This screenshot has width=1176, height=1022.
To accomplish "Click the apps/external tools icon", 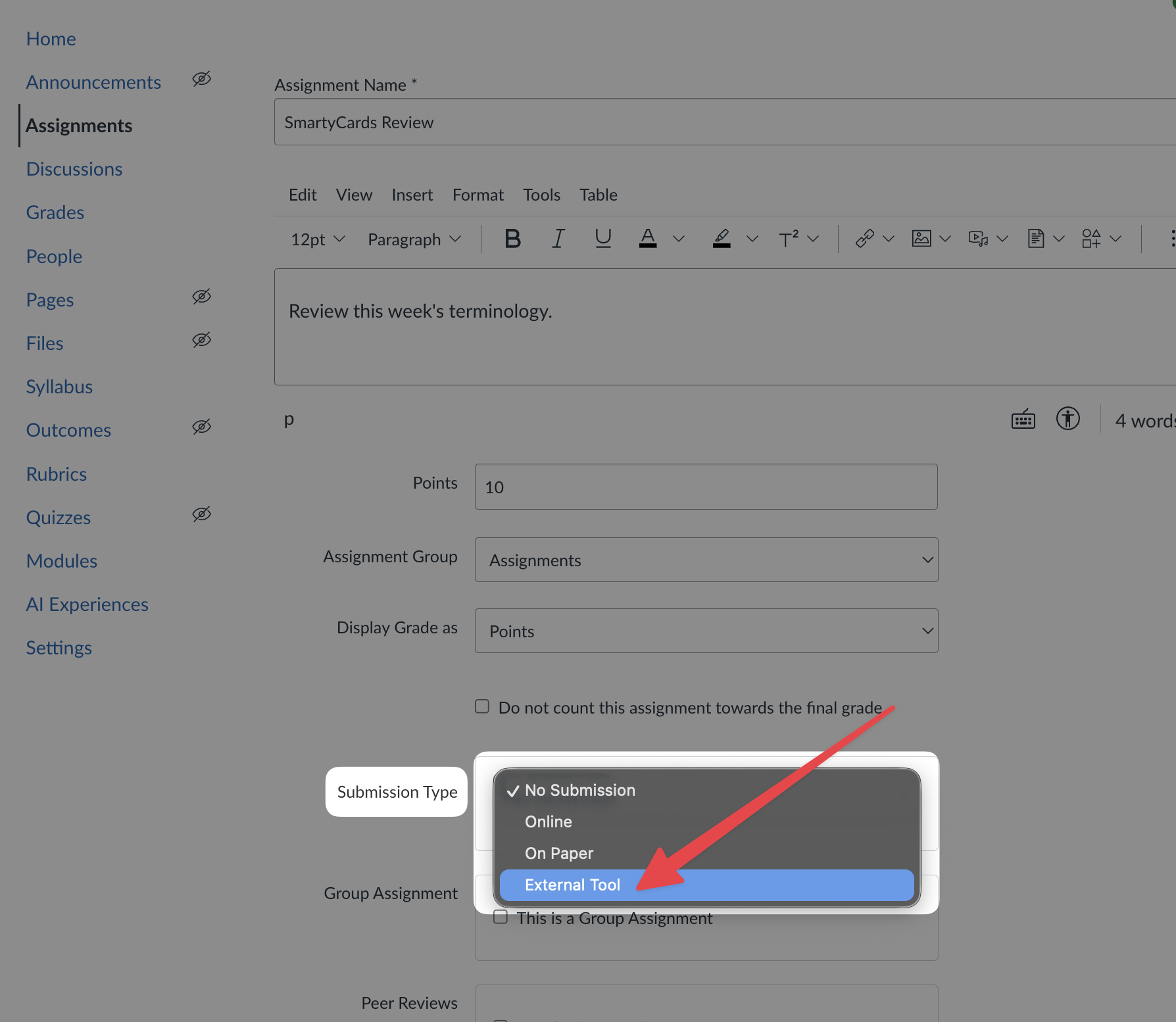I will pyautogui.click(x=1091, y=239).
